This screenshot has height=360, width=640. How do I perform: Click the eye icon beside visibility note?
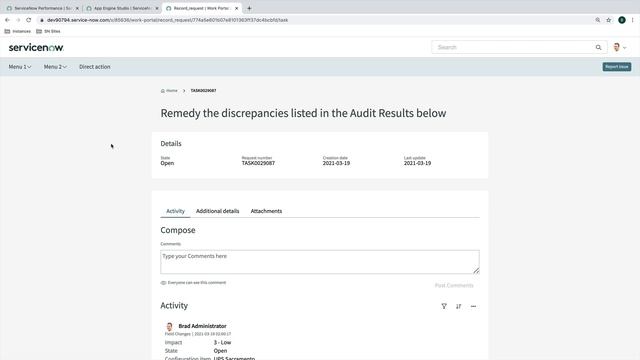click(163, 282)
